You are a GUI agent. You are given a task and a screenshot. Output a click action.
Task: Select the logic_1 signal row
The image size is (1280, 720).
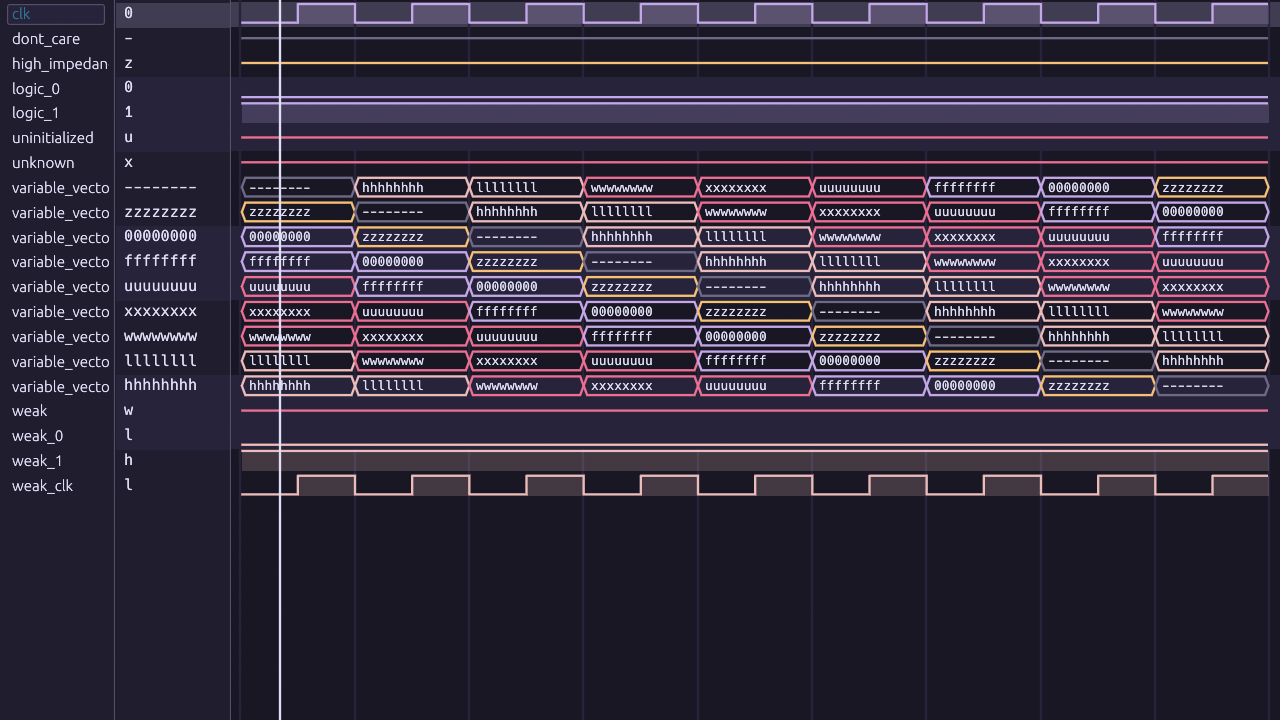click(36, 113)
